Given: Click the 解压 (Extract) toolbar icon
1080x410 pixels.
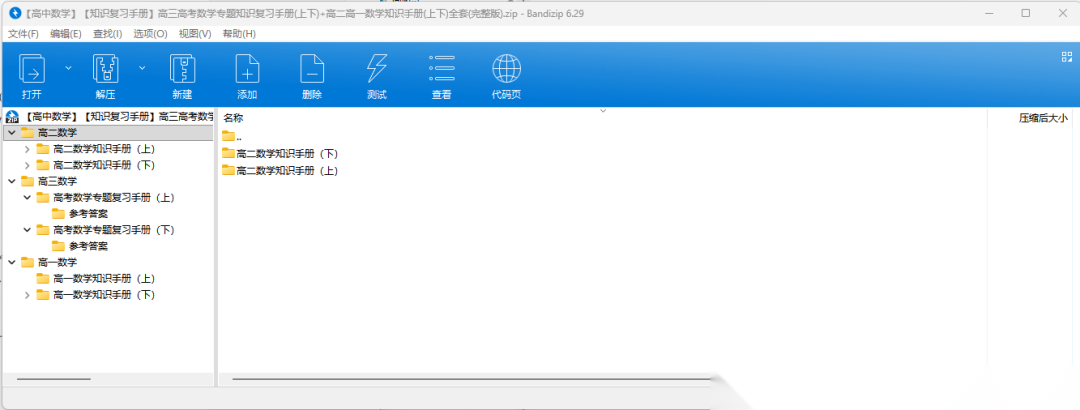Looking at the screenshot, I should point(105,70).
